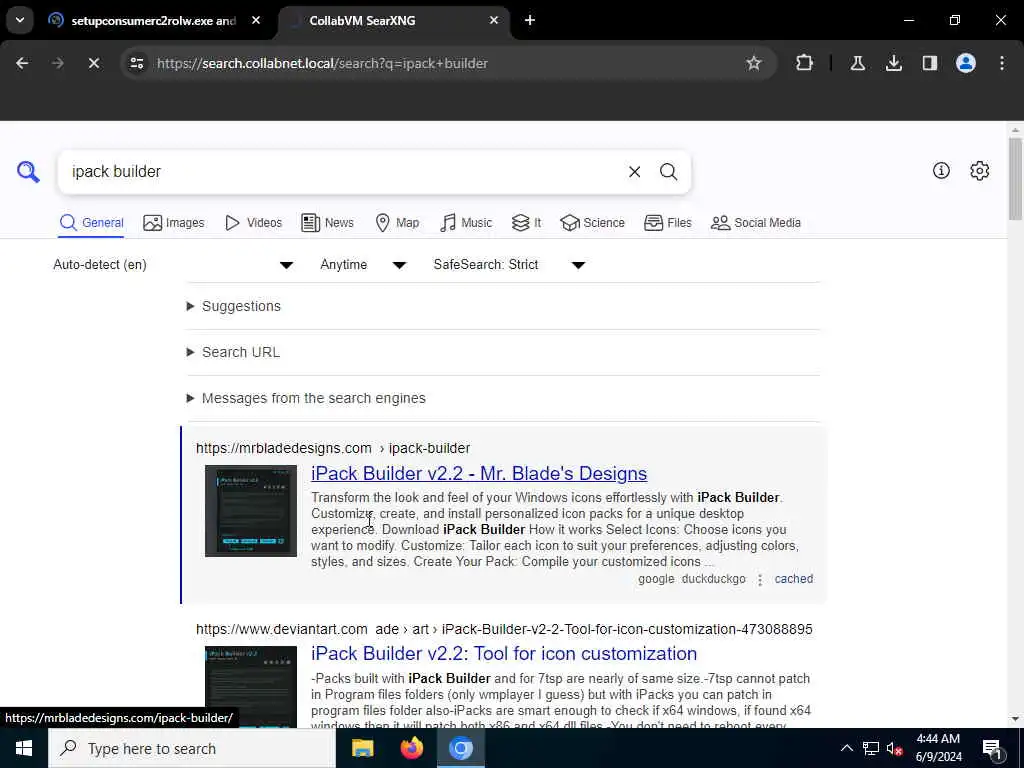This screenshot has width=1024, height=768.
Task: Open the profile avatar menu
Action: [x=965, y=63]
